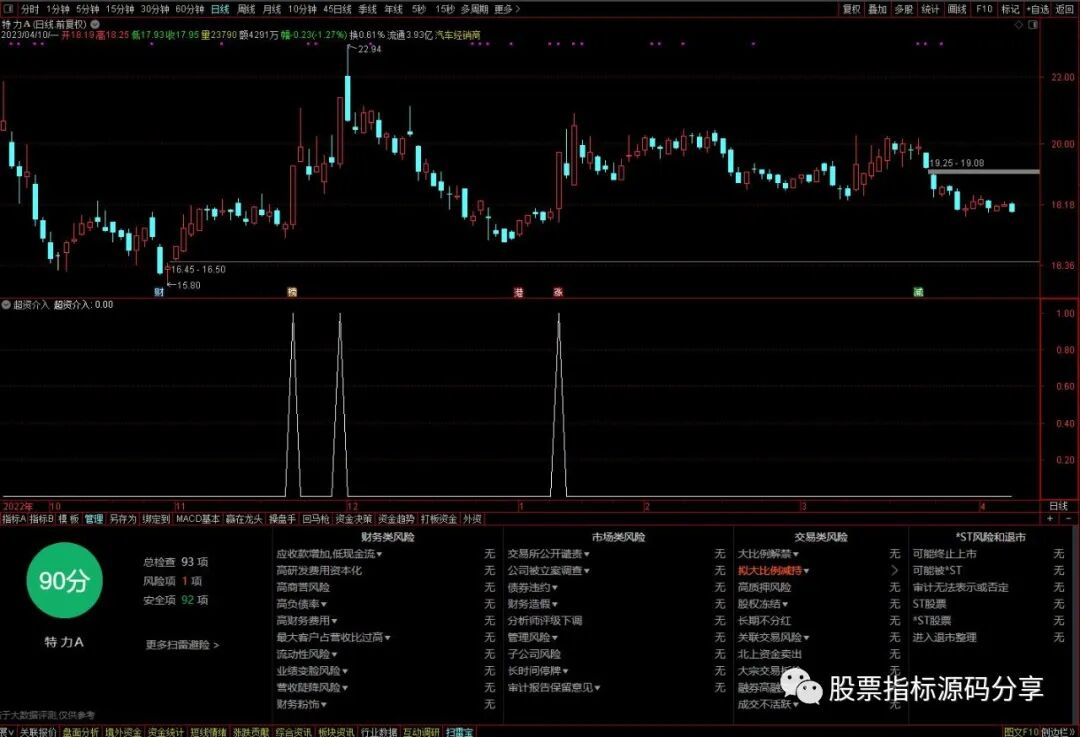Viewport: 1080px width, 737px height.
Task: Apply 回马枪 indicator
Action: coord(315,519)
